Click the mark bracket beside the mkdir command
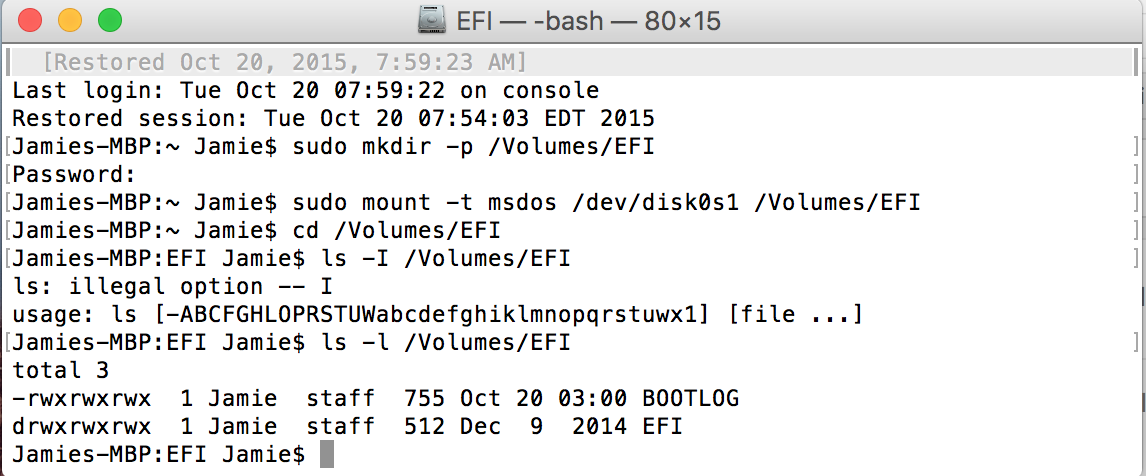The height and width of the screenshot is (476, 1146). (7, 147)
